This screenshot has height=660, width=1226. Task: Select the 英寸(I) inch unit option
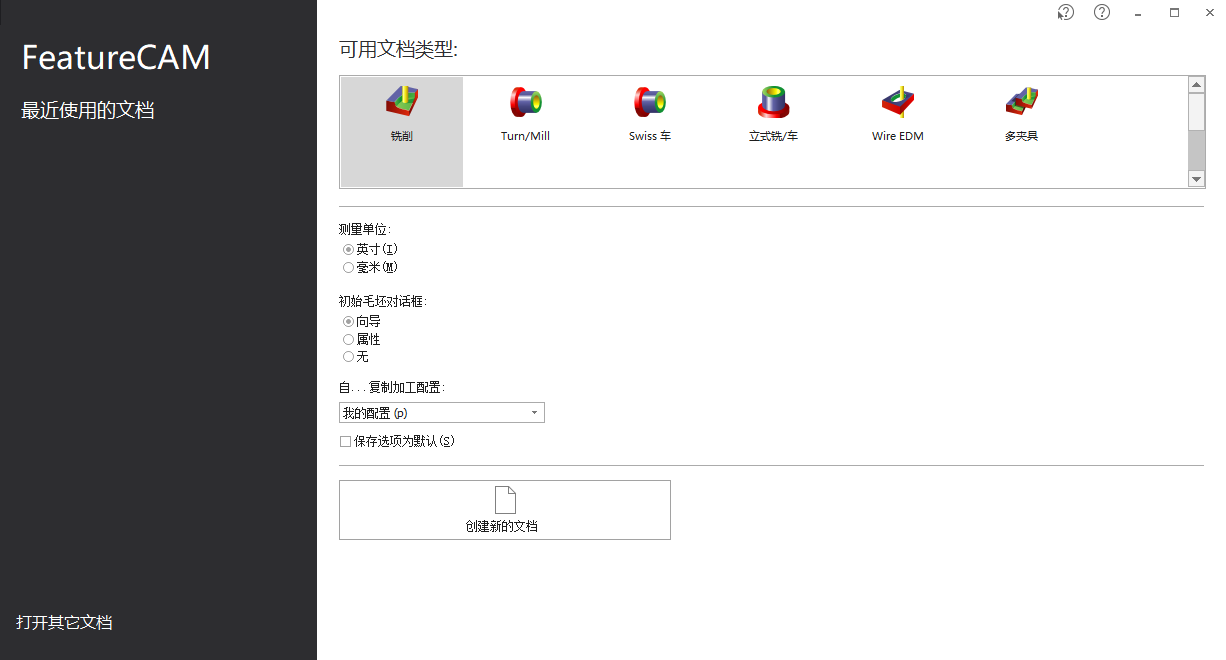(371, 249)
